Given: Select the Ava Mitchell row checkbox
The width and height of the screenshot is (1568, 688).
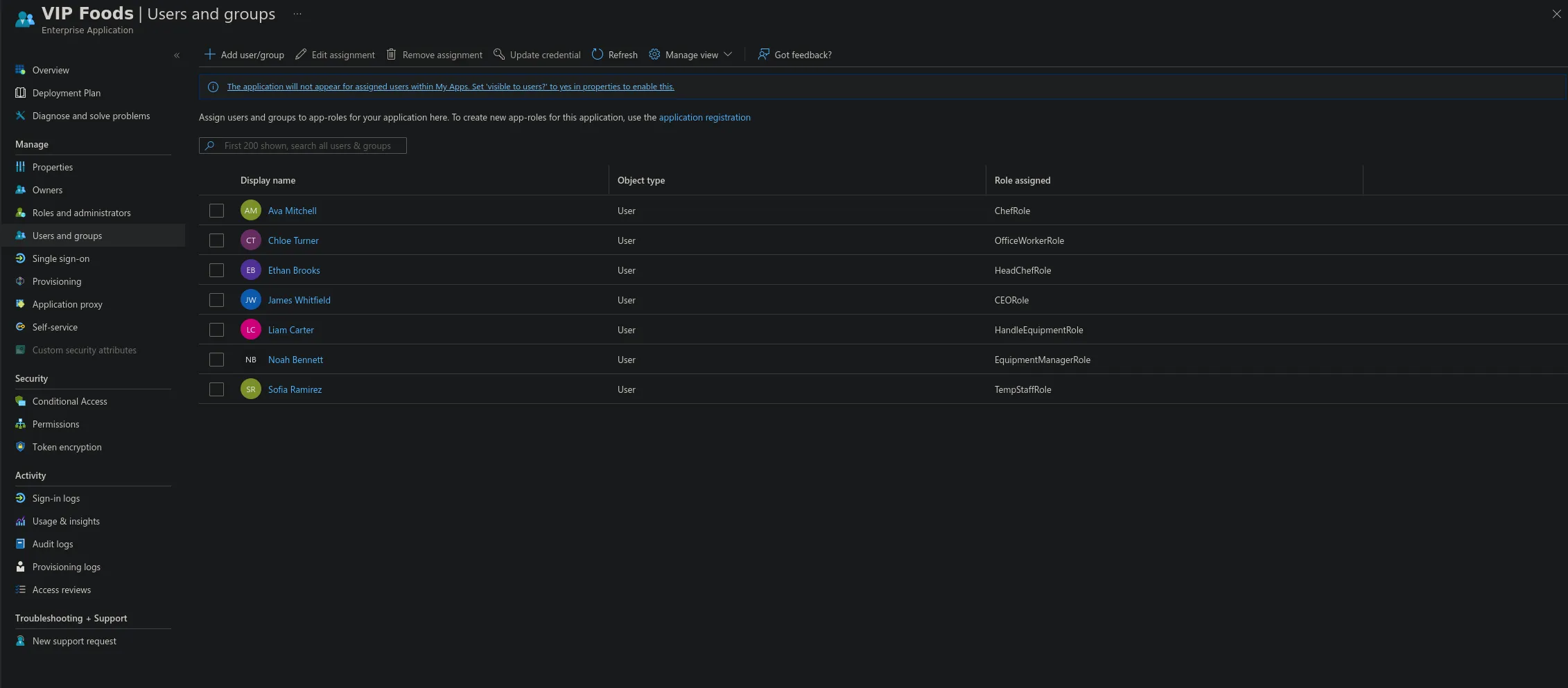Looking at the screenshot, I should [217, 211].
